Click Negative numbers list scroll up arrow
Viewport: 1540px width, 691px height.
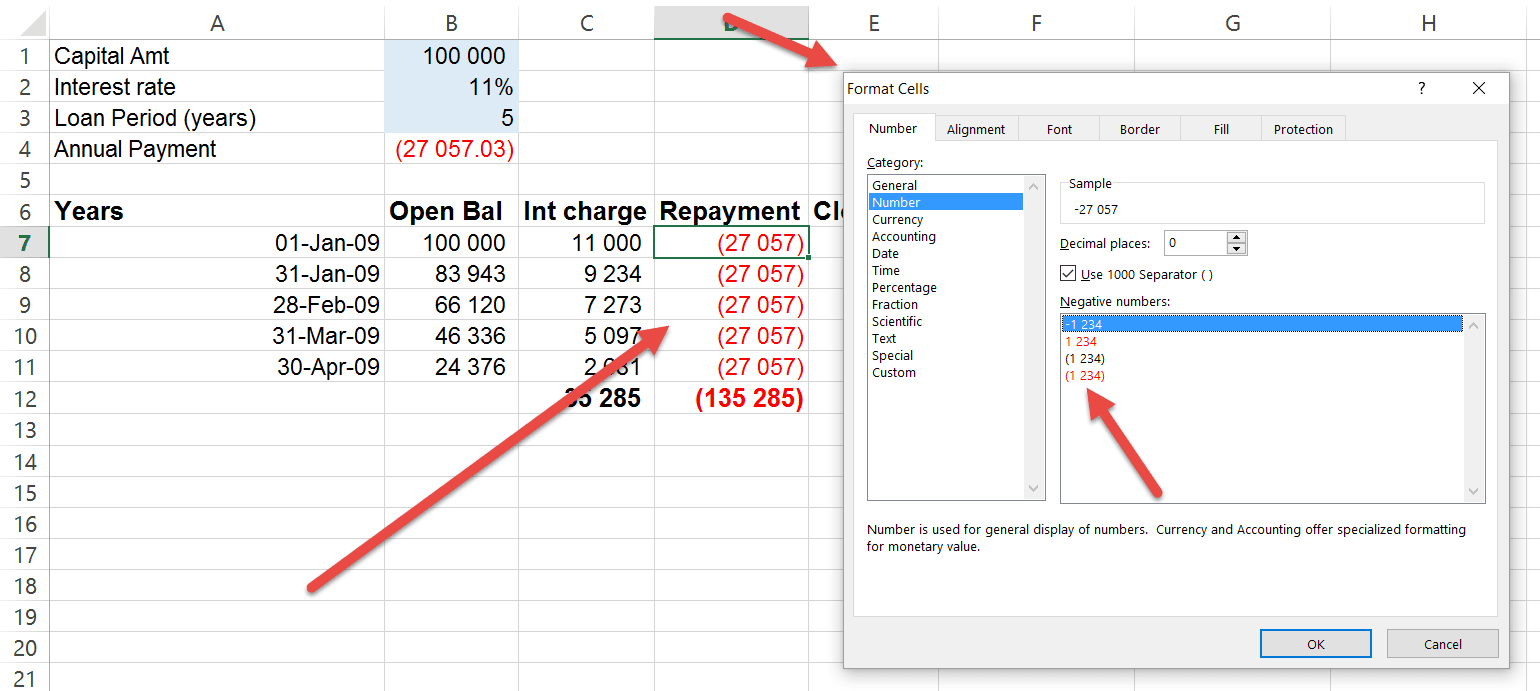click(x=1473, y=325)
